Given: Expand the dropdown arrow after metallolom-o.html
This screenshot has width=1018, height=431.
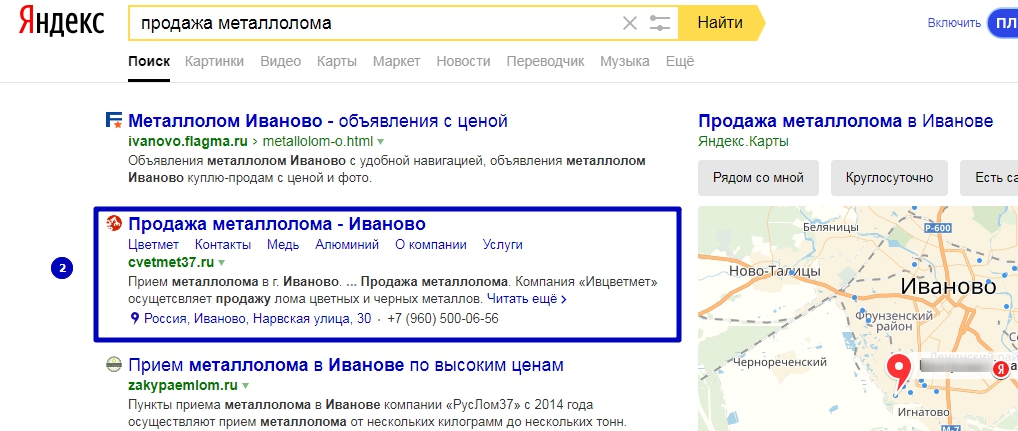Looking at the screenshot, I should pos(380,142).
